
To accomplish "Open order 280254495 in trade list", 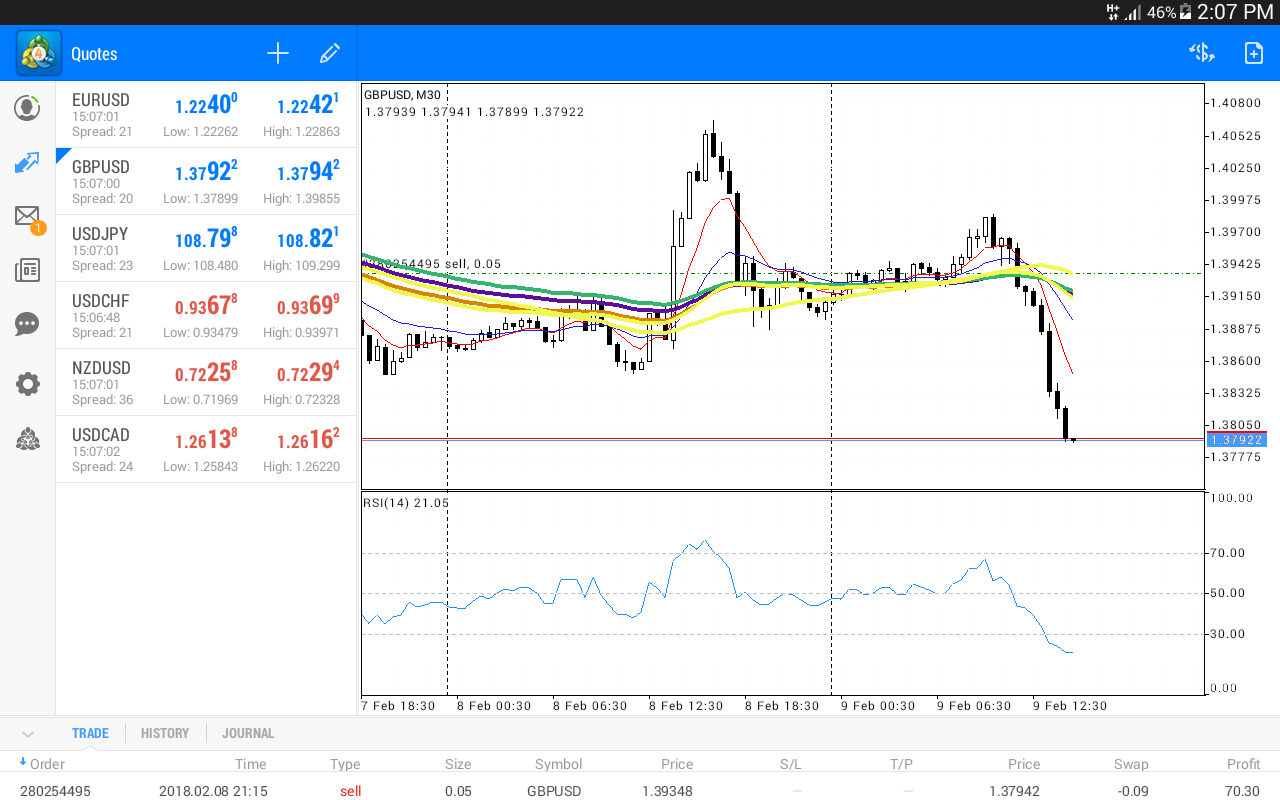I will tap(640, 791).
